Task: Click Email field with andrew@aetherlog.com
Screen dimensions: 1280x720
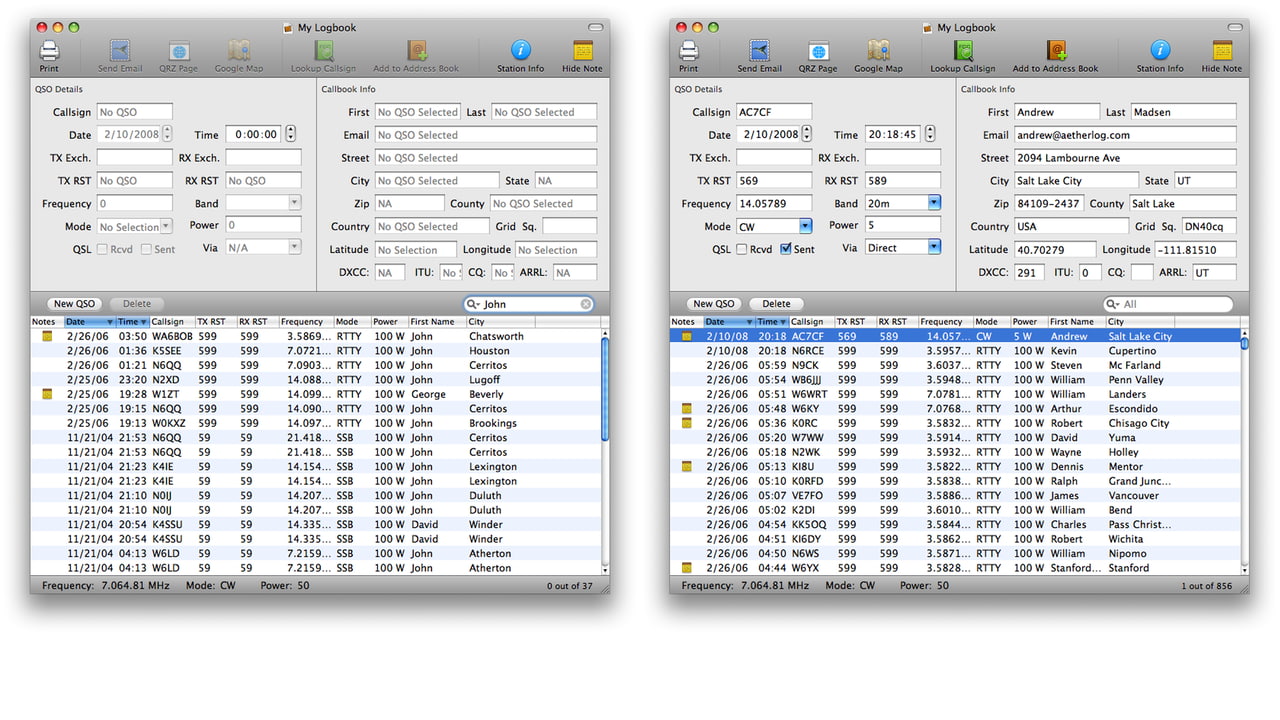Action: [x=1125, y=135]
